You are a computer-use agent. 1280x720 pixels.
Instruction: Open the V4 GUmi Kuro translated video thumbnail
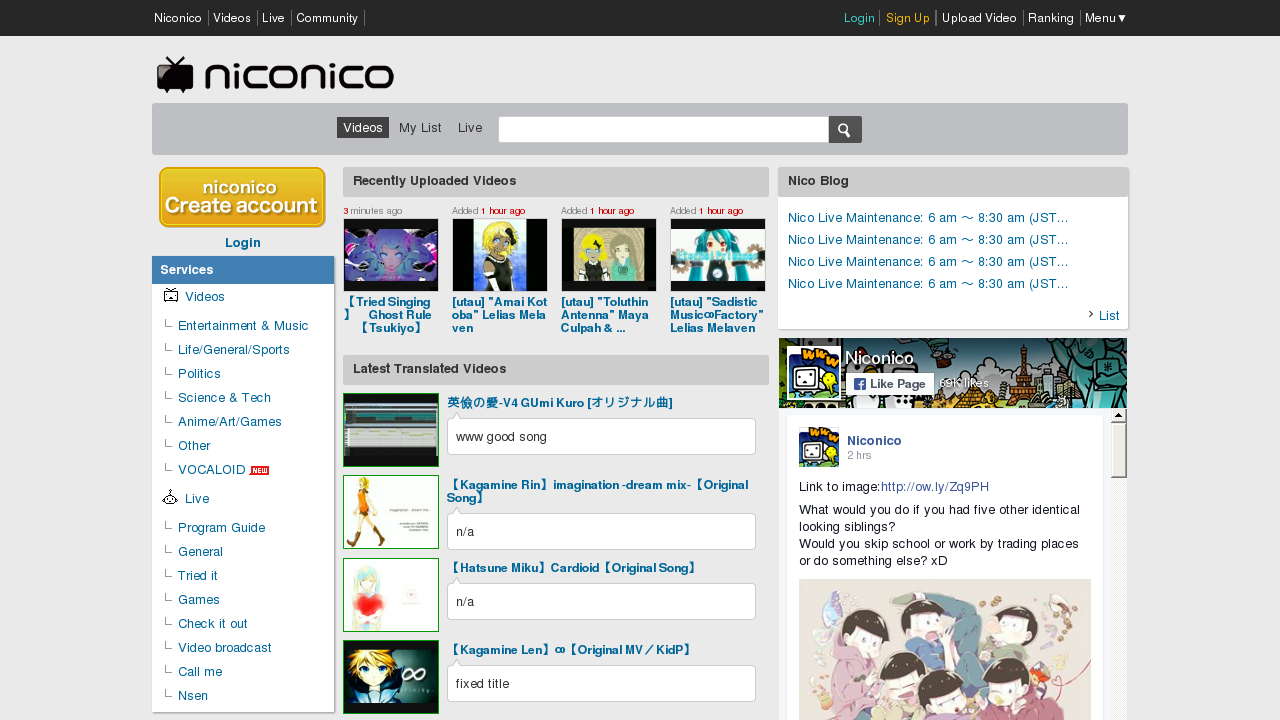pos(391,430)
